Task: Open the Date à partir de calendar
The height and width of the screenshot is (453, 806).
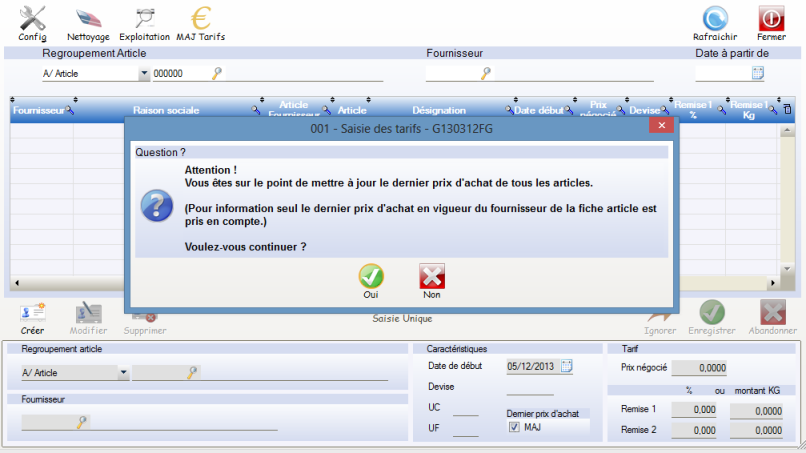Action: click(758, 73)
